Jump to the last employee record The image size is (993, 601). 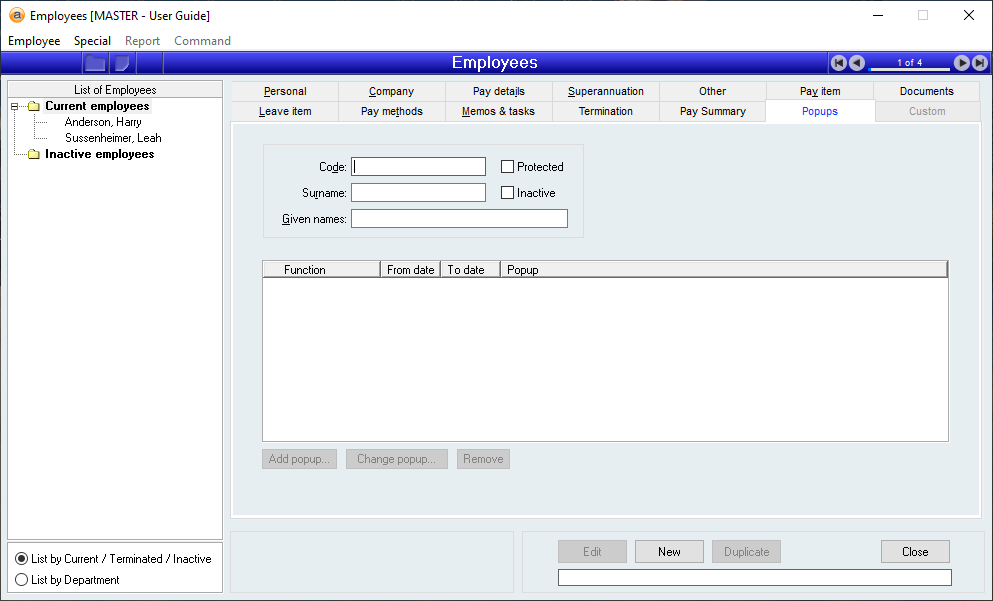[x=978, y=63]
